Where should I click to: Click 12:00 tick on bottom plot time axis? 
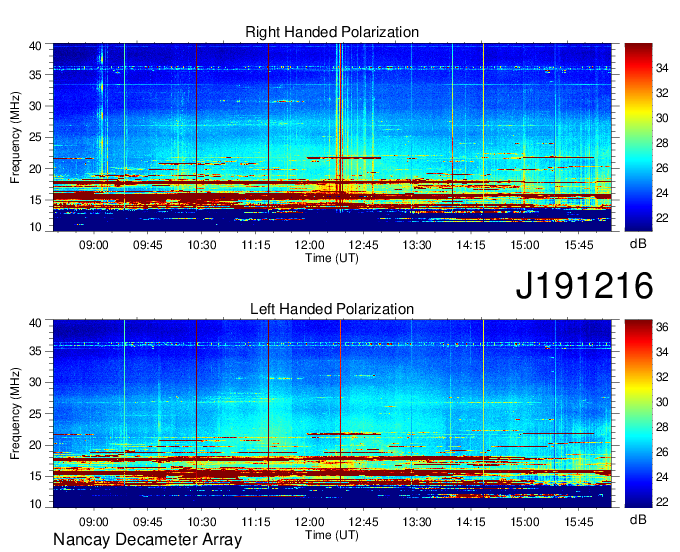click(309, 522)
